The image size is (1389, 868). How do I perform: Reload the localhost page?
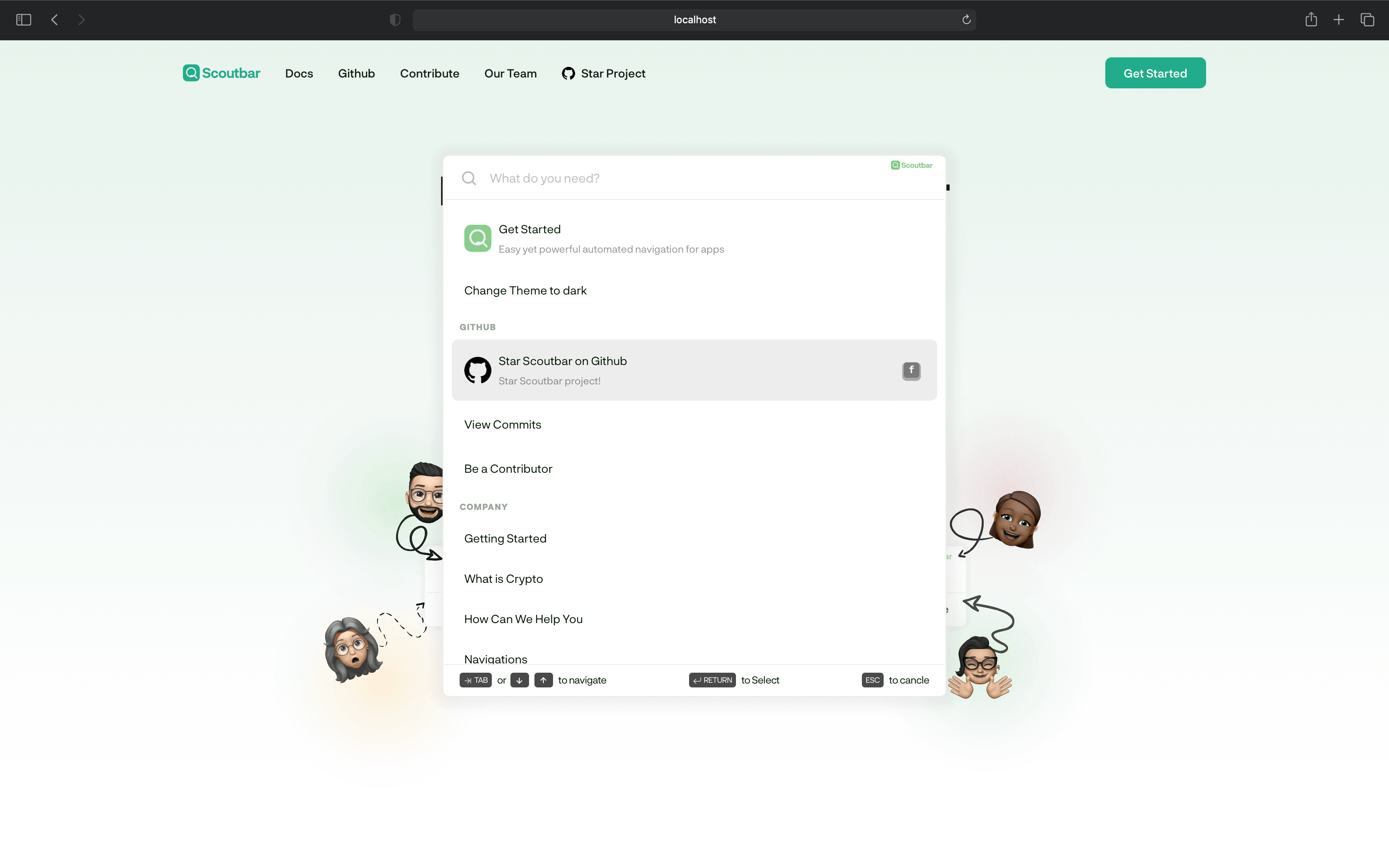pyautogui.click(x=967, y=19)
